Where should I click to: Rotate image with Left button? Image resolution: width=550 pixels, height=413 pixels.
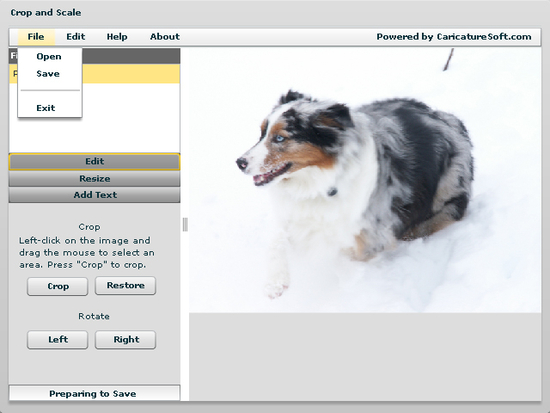(58, 340)
